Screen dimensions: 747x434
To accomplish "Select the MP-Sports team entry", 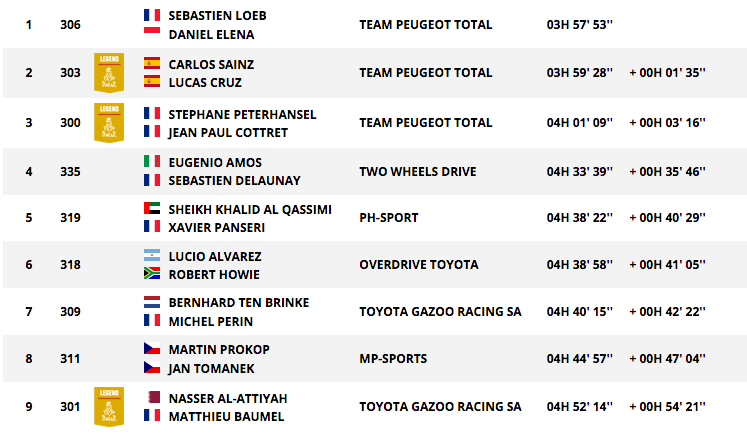I will (393, 358).
